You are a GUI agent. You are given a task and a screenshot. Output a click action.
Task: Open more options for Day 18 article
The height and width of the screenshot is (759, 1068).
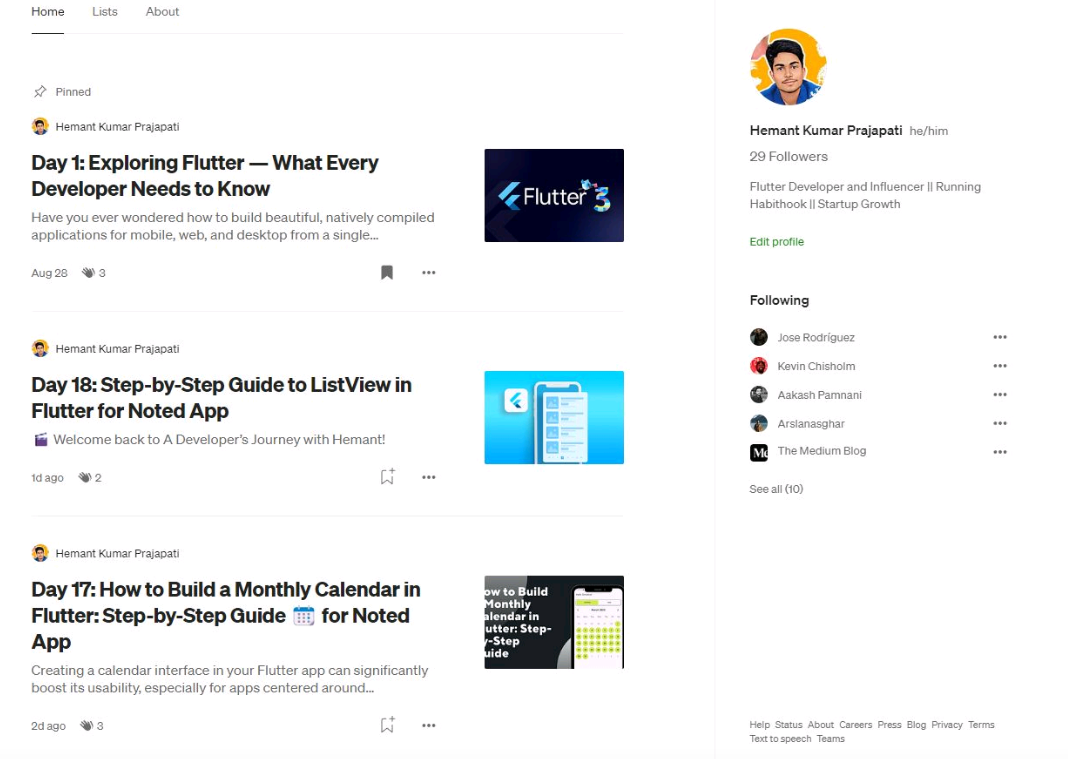coord(428,477)
